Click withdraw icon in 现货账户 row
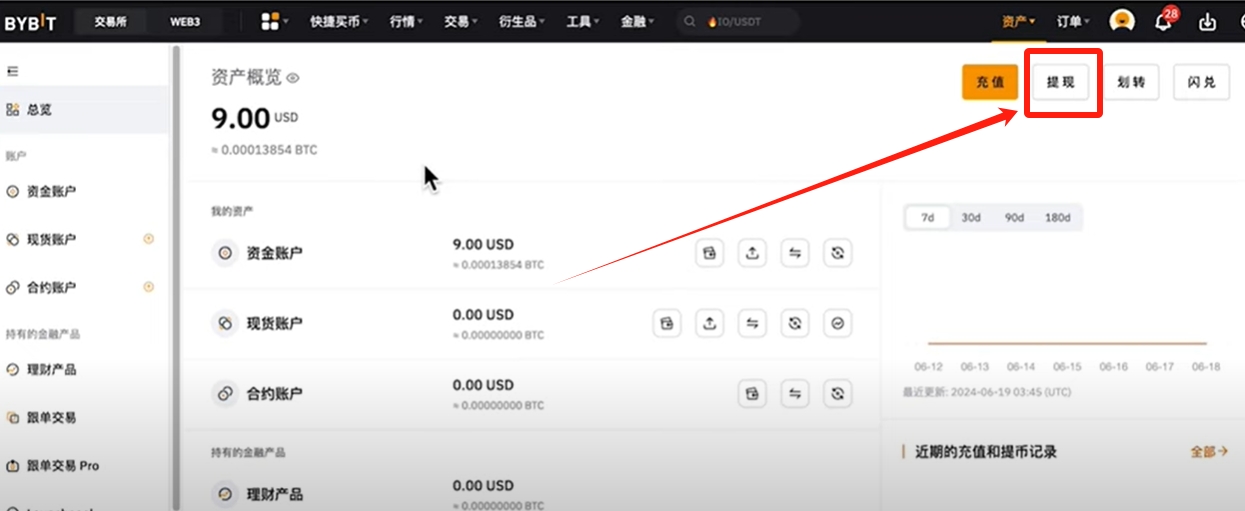1245x511 pixels. (709, 323)
